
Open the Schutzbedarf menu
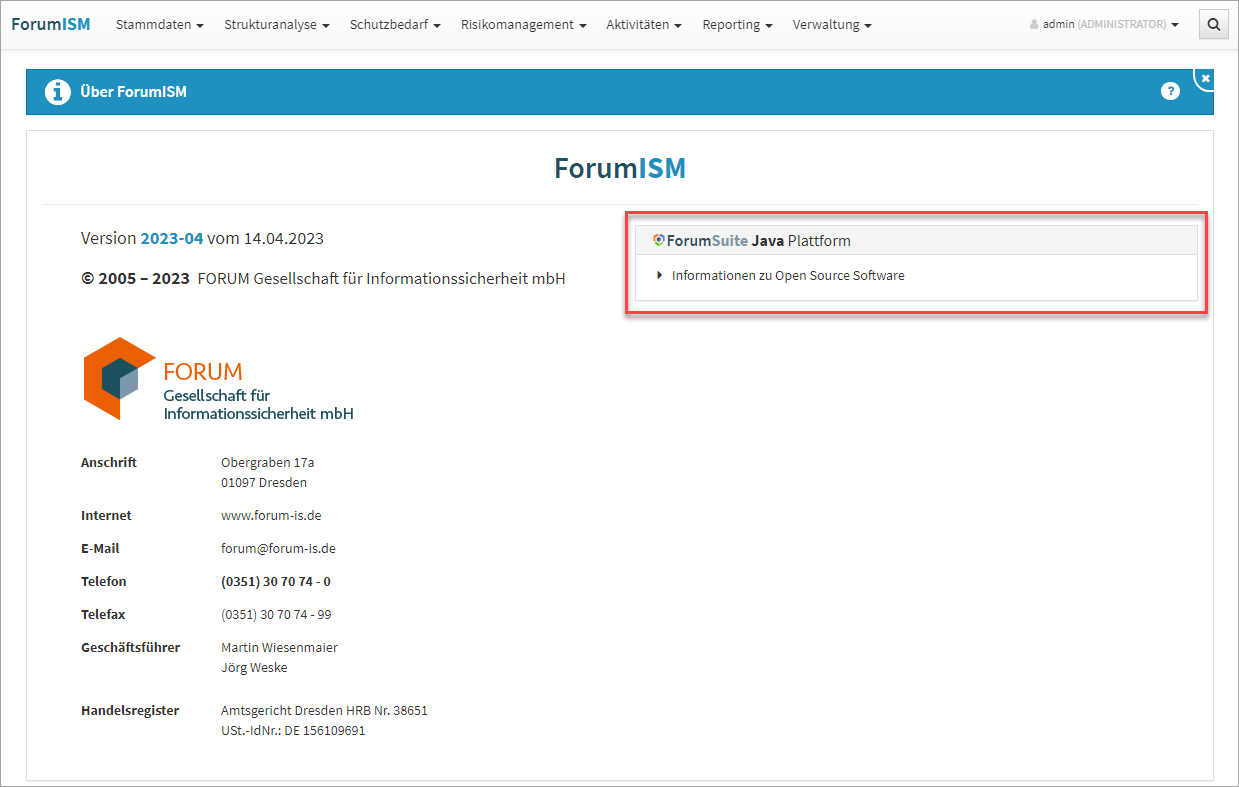tap(395, 25)
